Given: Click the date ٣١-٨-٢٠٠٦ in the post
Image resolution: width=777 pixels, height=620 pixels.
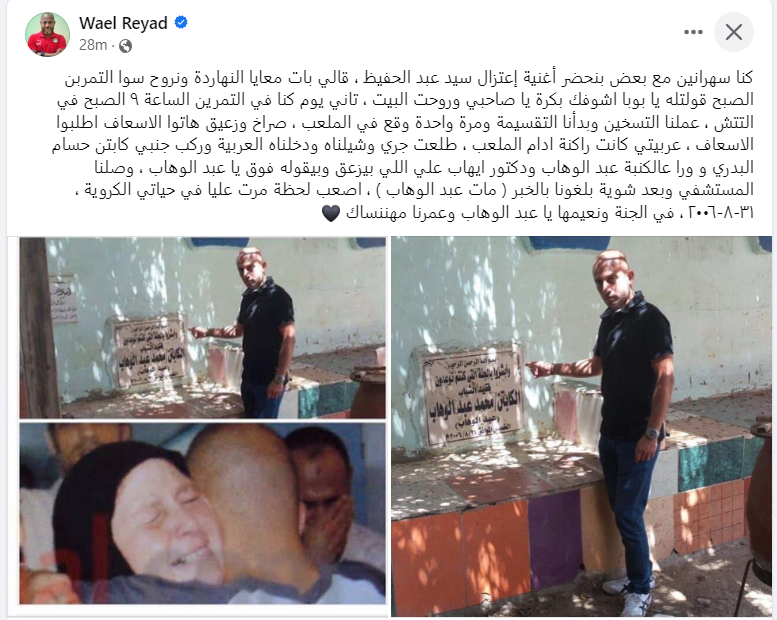Looking at the screenshot, I should click(x=721, y=213).
